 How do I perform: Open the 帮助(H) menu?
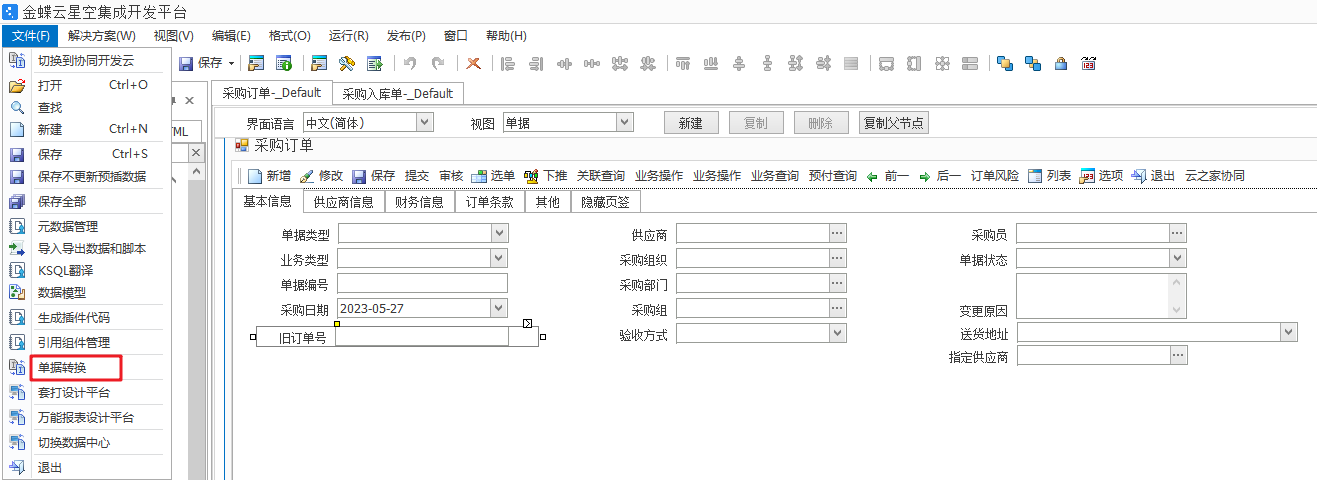point(506,35)
